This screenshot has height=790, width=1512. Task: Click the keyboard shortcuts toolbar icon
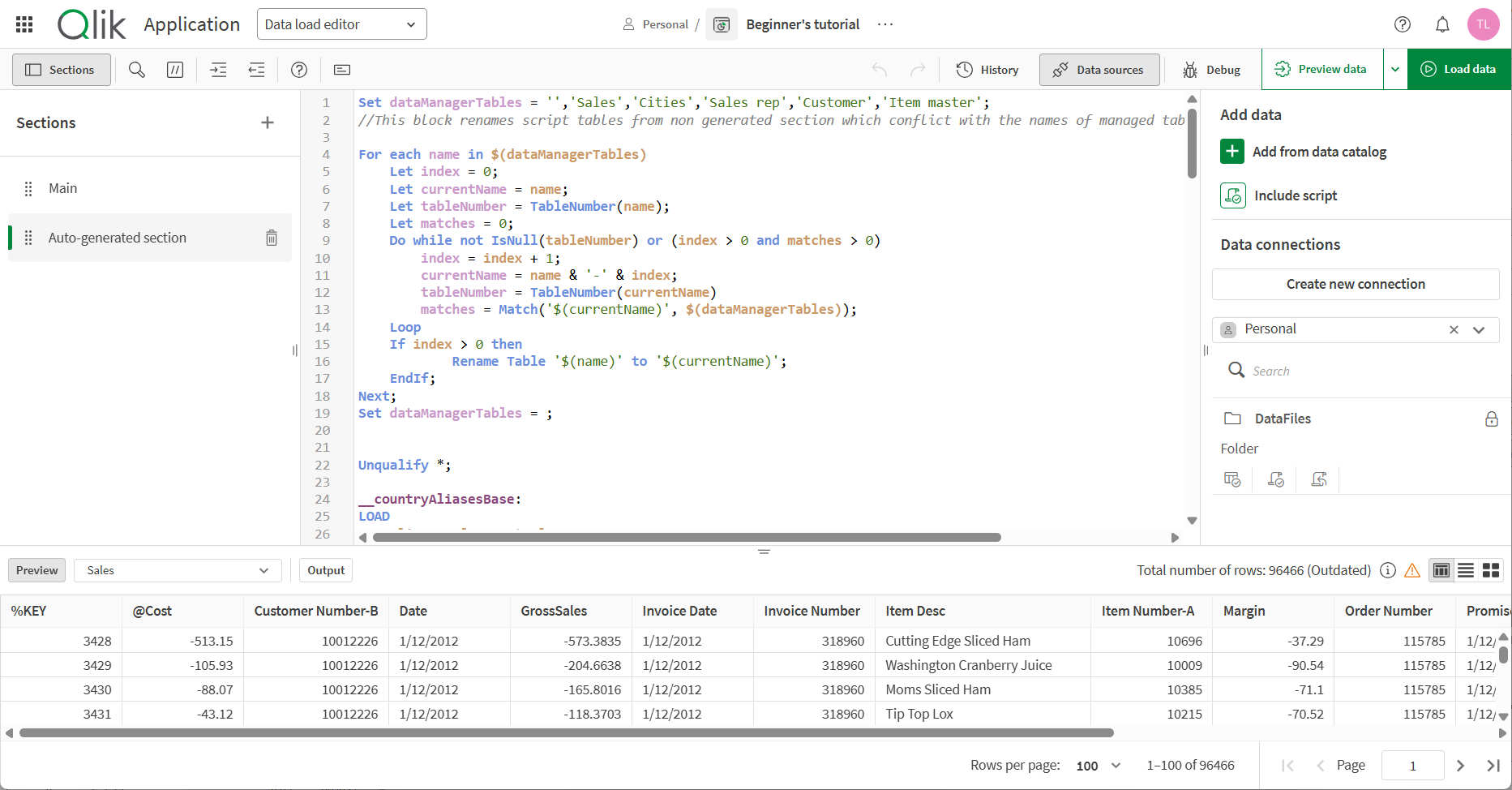tap(342, 70)
